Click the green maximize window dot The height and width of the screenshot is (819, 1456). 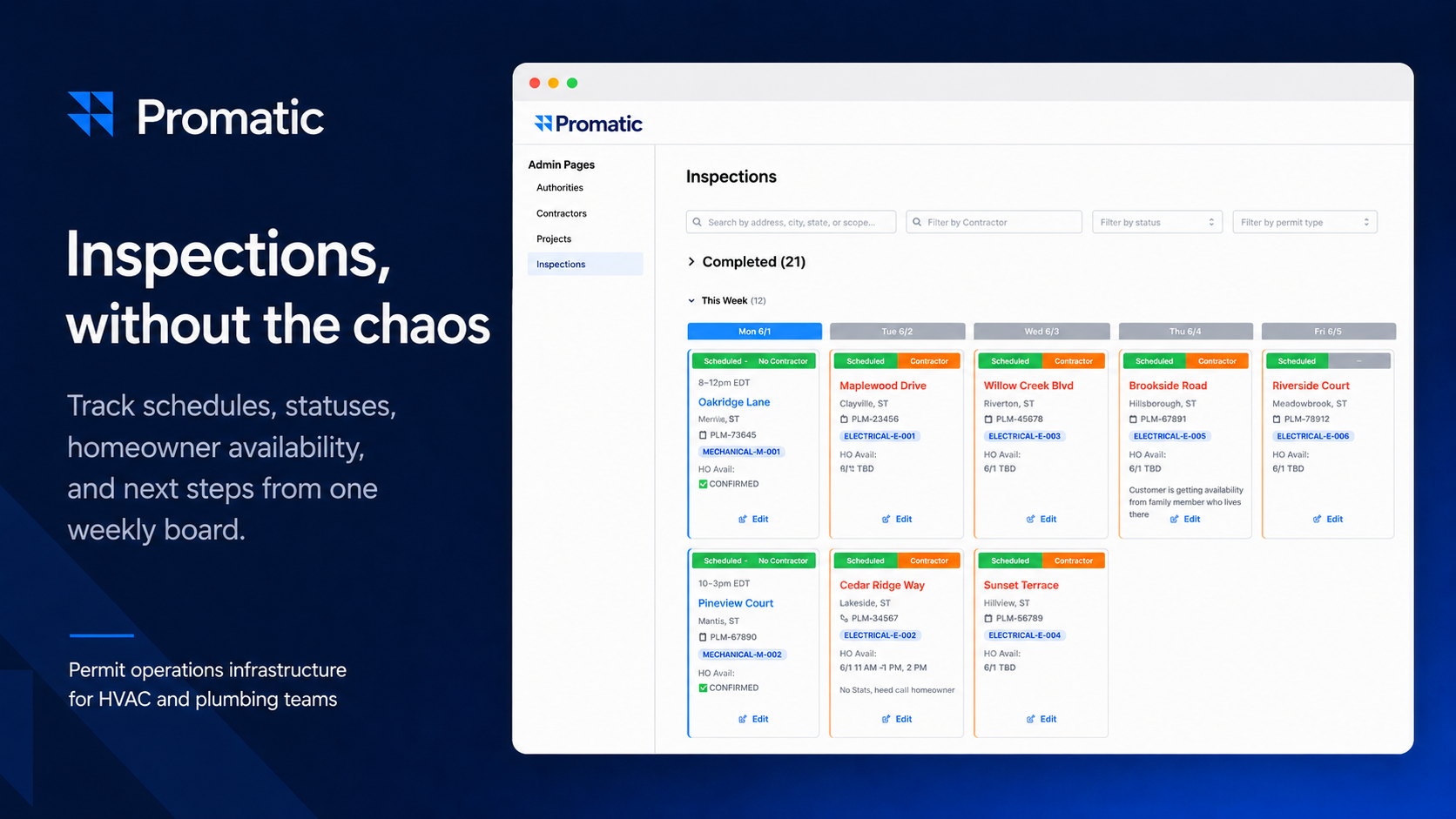click(x=572, y=83)
